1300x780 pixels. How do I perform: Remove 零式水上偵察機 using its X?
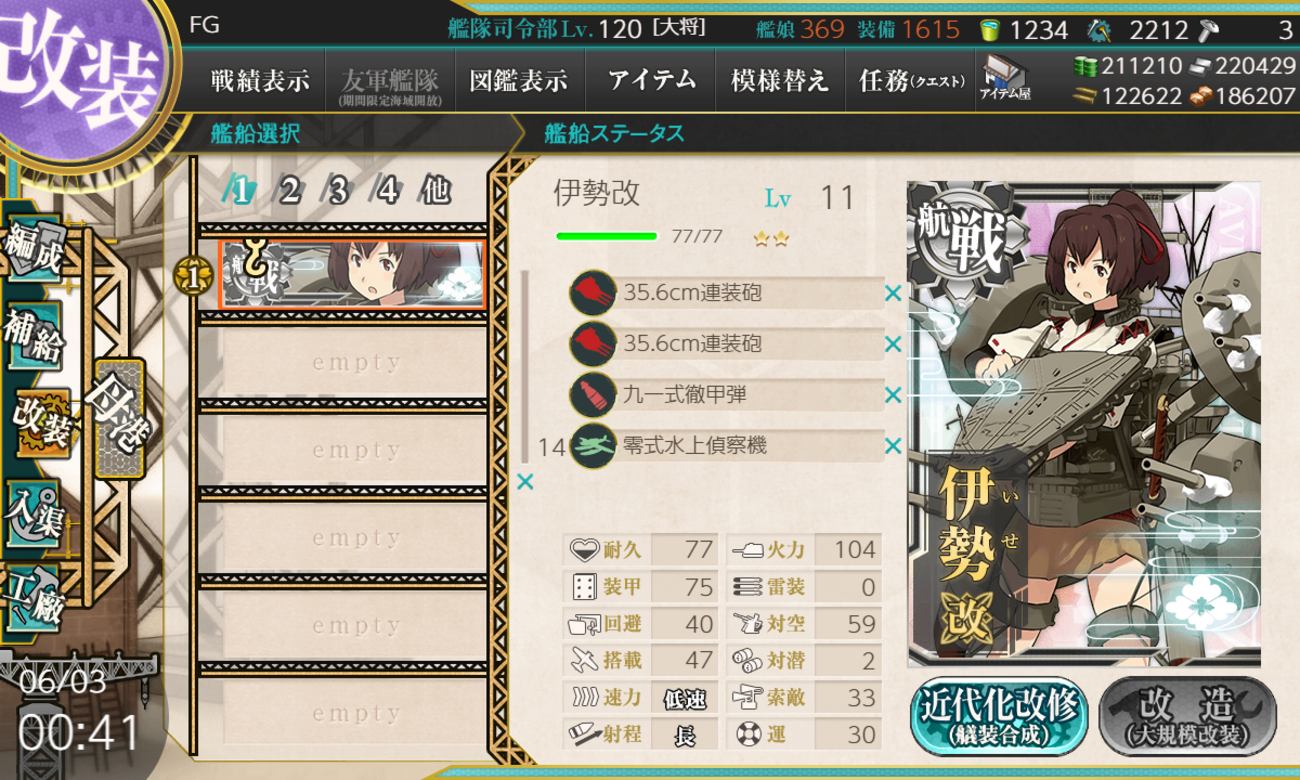point(893,446)
